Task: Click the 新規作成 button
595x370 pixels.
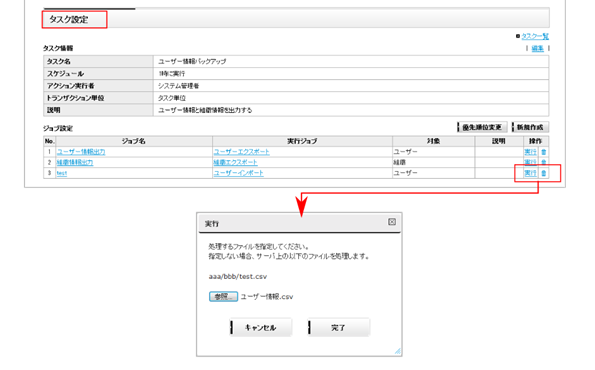Action: click(x=530, y=127)
